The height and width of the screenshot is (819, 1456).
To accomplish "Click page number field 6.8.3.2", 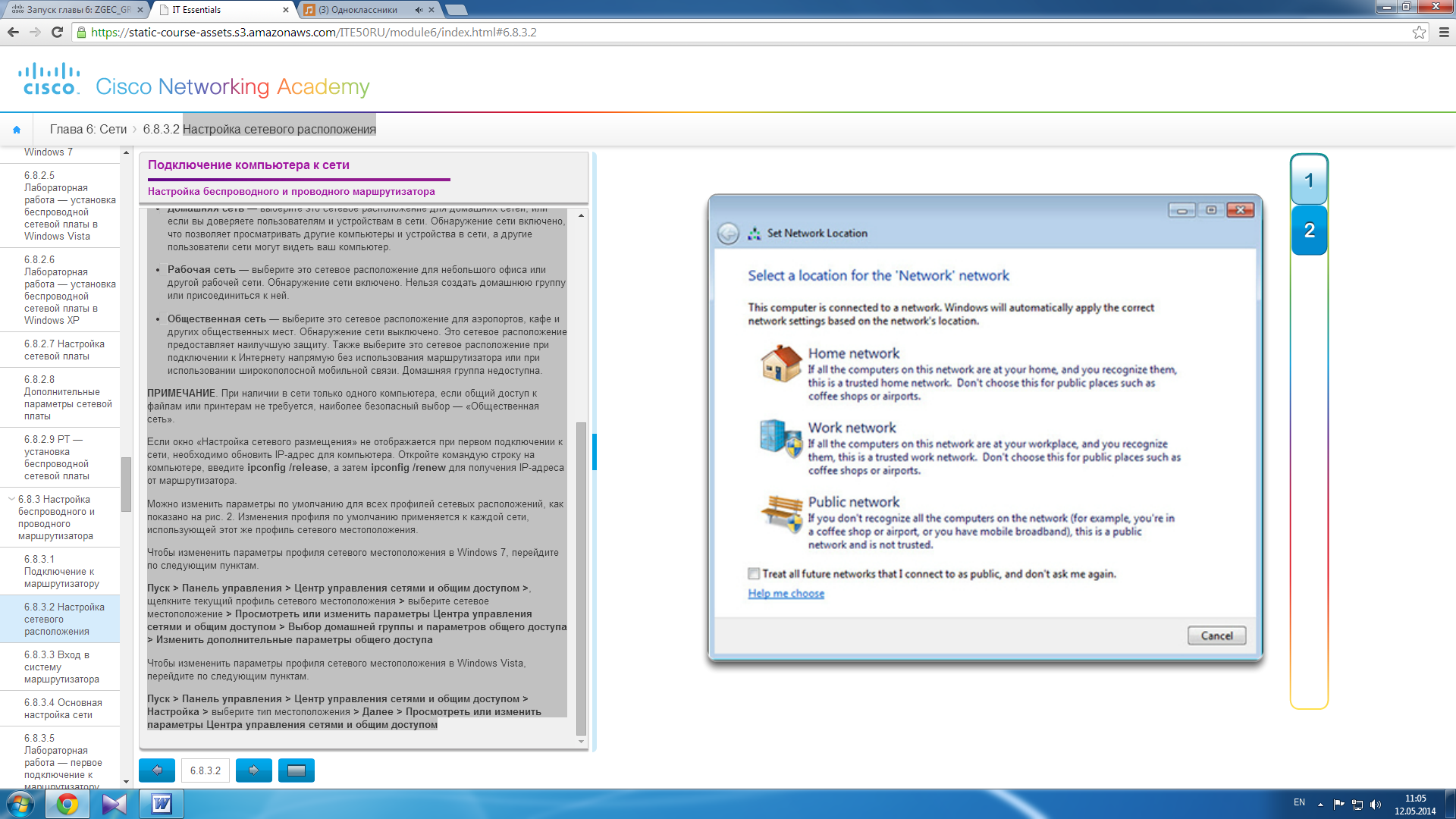I will 206,770.
